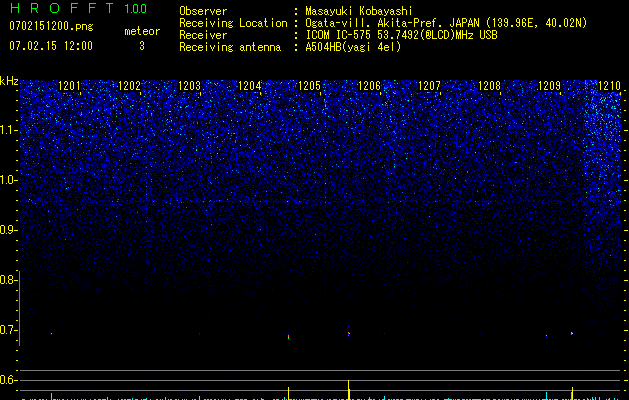Click the bright echo after 1209 at 0.7 kHz

(572, 333)
